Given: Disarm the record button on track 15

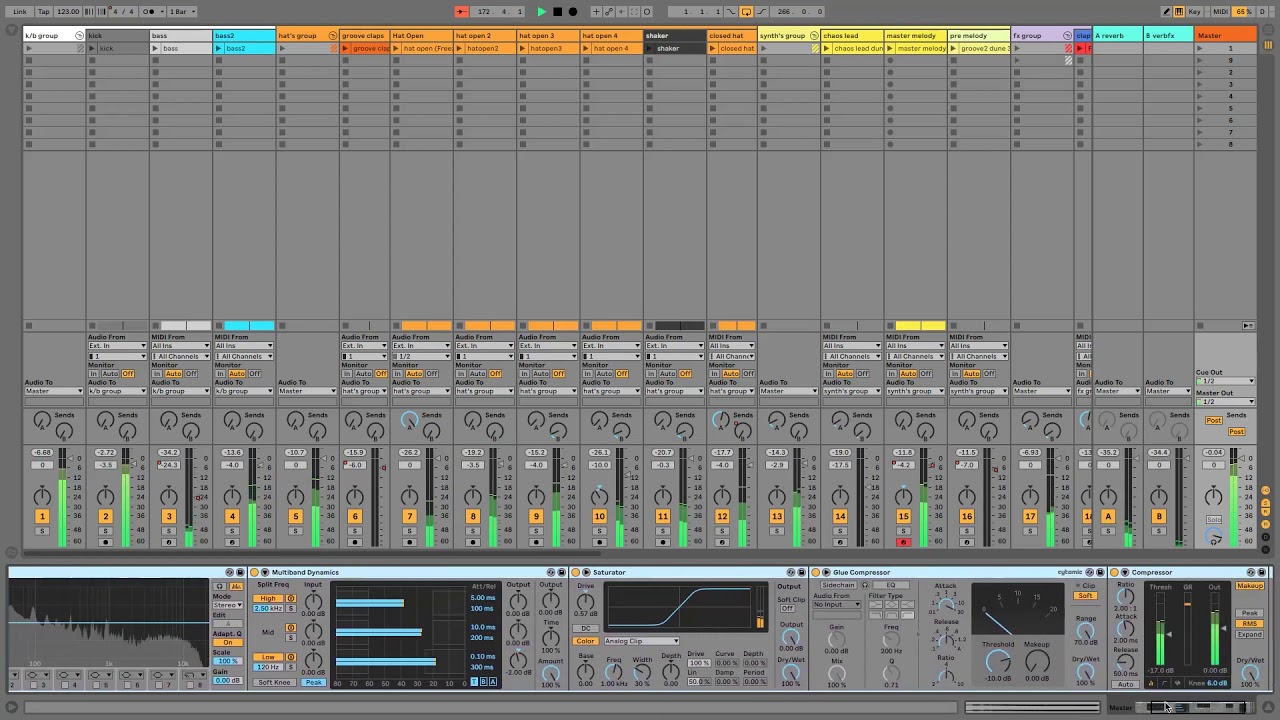Looking at the screenshot, I should coord(903,542).
